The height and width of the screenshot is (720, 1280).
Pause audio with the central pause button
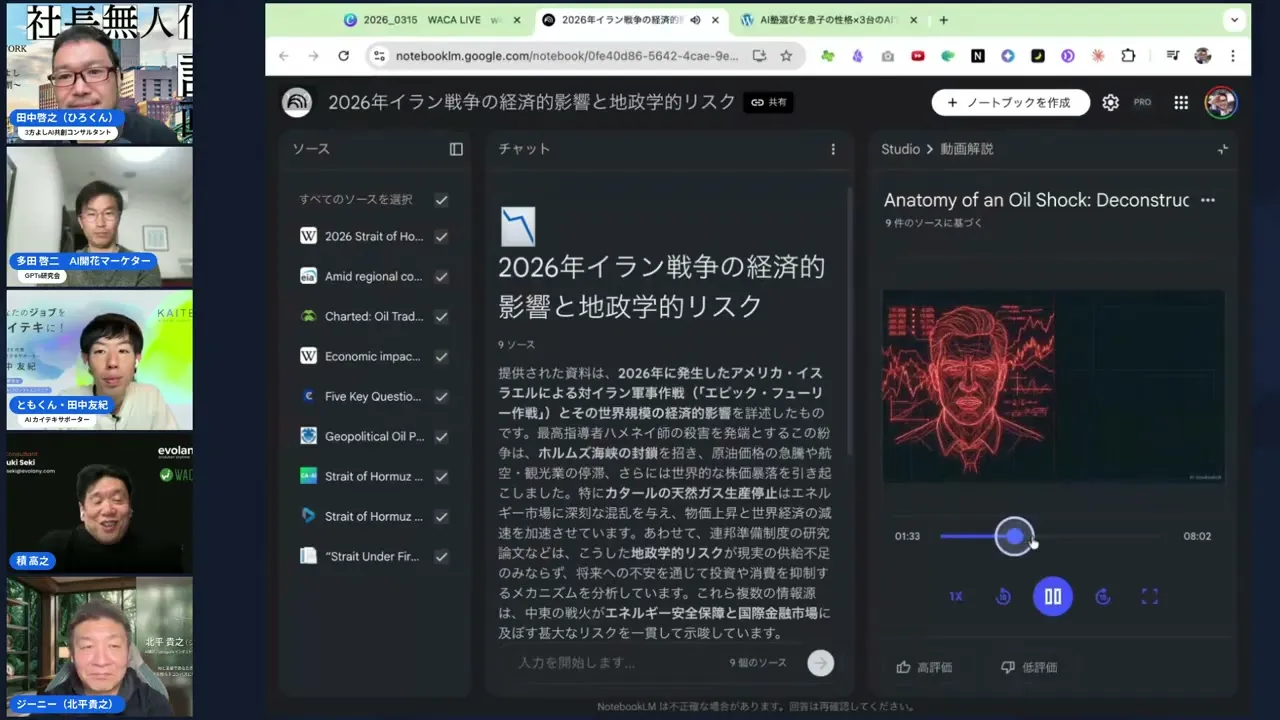[1053, 596]
